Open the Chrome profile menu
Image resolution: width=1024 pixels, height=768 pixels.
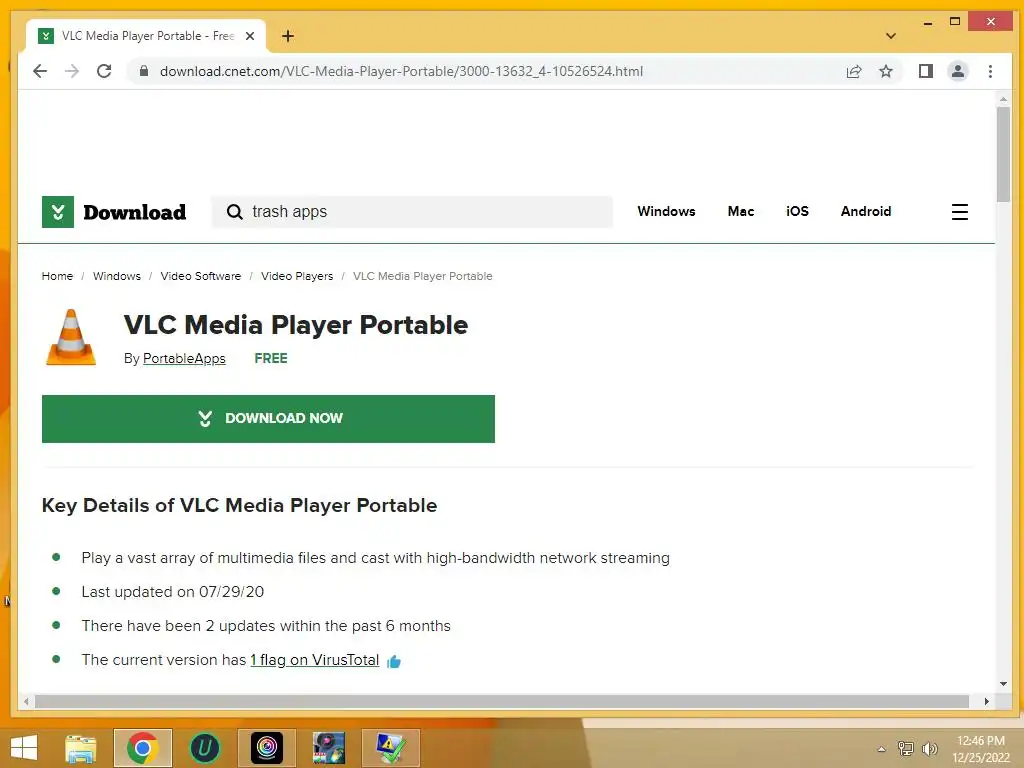[x=957, y=71]
